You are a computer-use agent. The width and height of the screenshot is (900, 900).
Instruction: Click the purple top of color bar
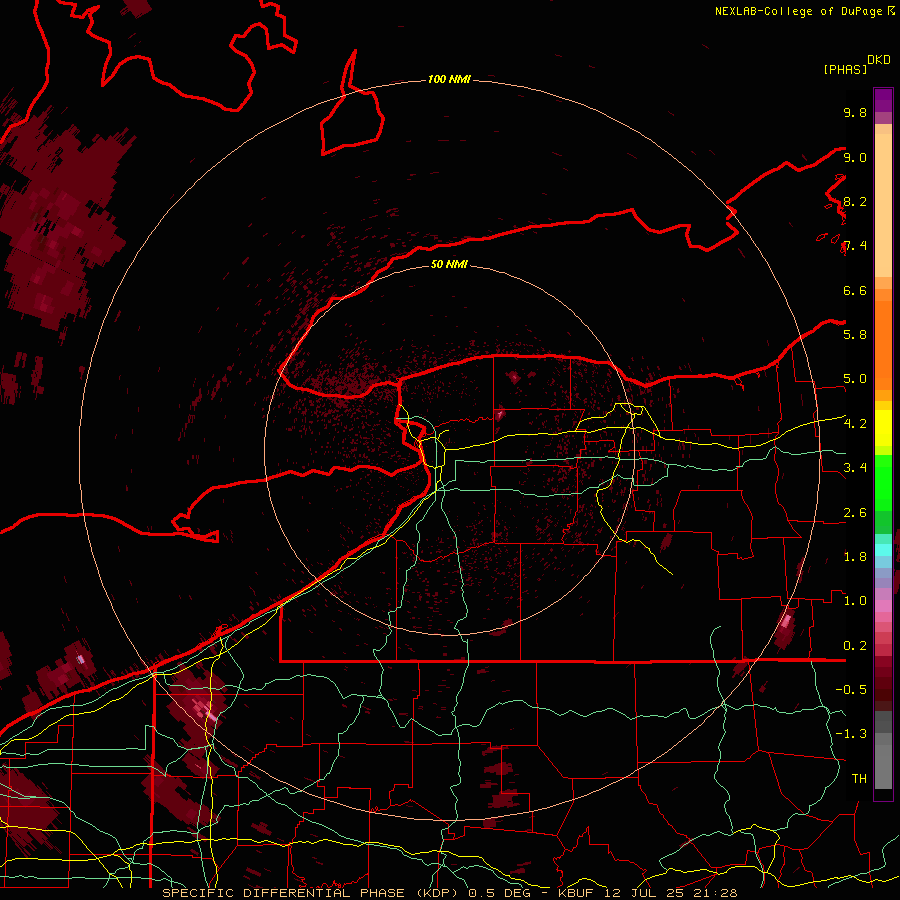click(x=883, y=100)
